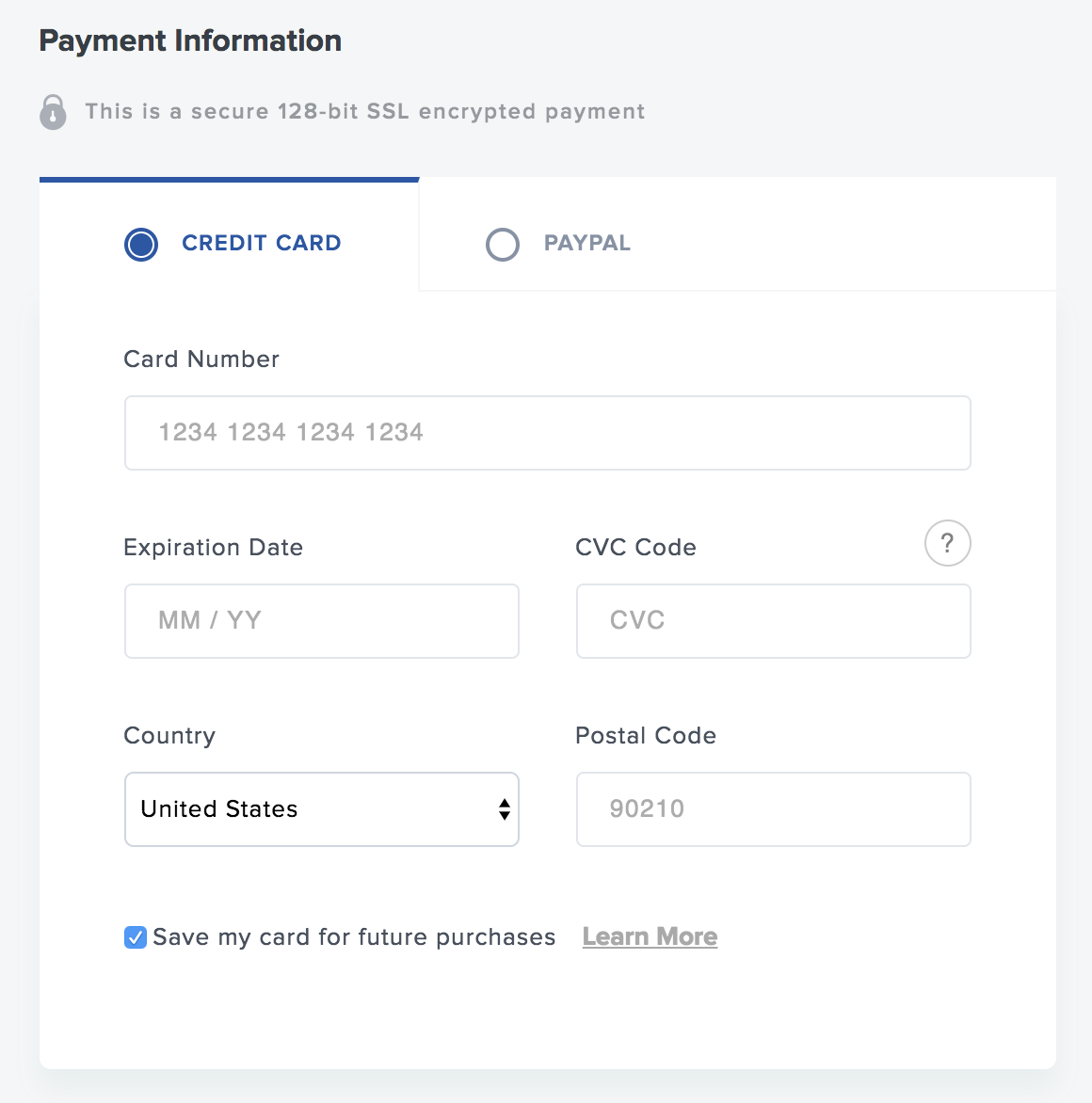1092x1103 pixels.
Task: Focus the Expiration Date MM / YY field
Action: [x=322, y=621]
